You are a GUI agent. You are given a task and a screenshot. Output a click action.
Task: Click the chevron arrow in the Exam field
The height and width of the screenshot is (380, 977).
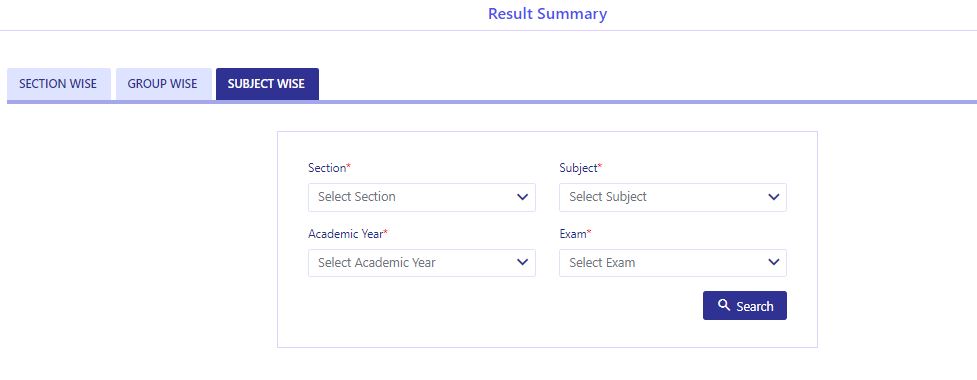pos(774,262)
